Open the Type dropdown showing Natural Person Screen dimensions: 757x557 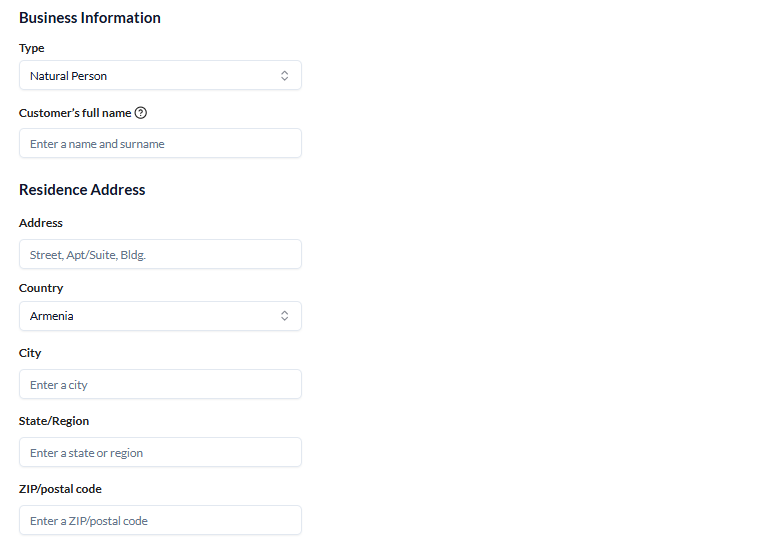(x=160, y=75)
